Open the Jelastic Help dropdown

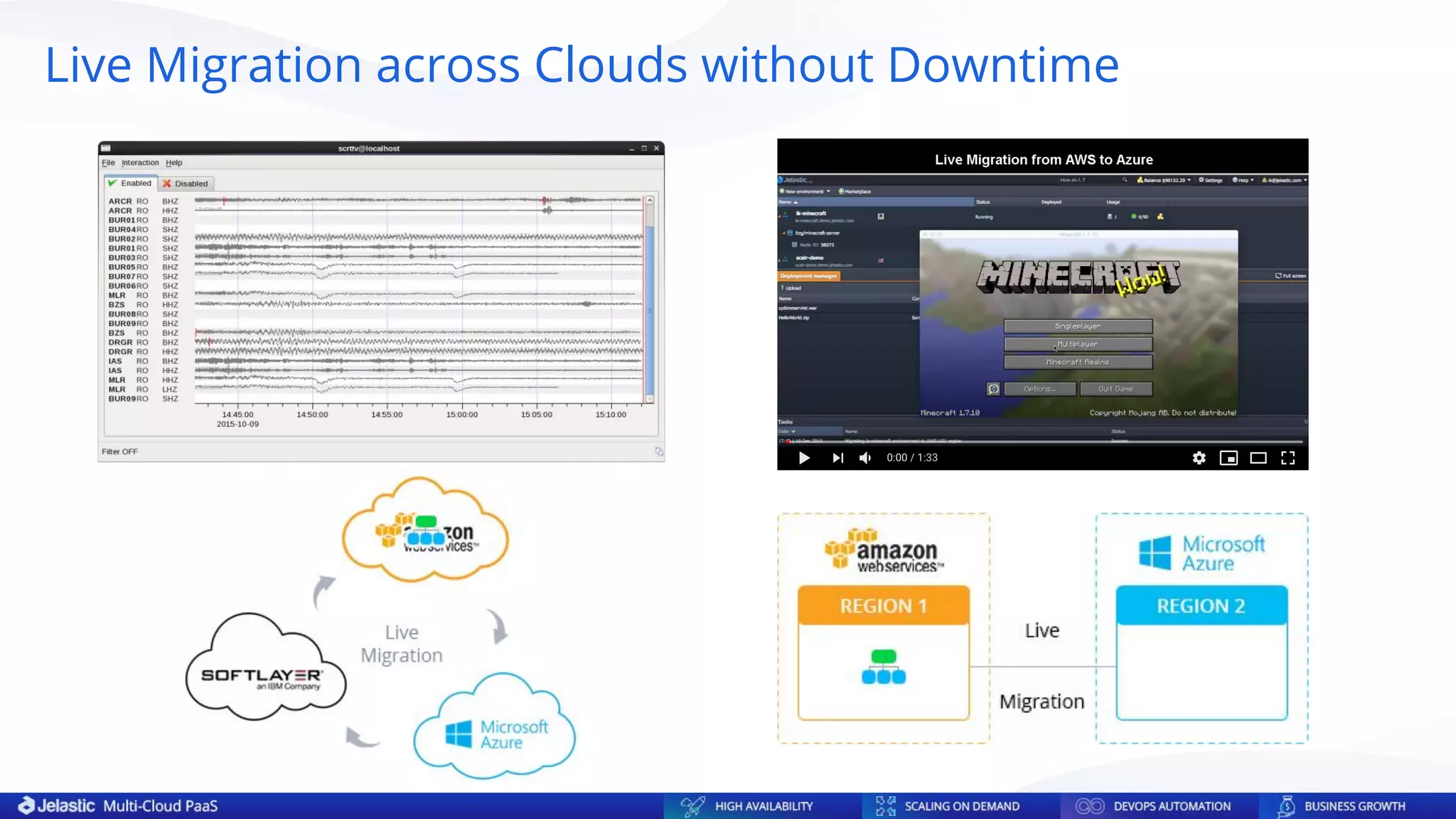[1243, 180]
